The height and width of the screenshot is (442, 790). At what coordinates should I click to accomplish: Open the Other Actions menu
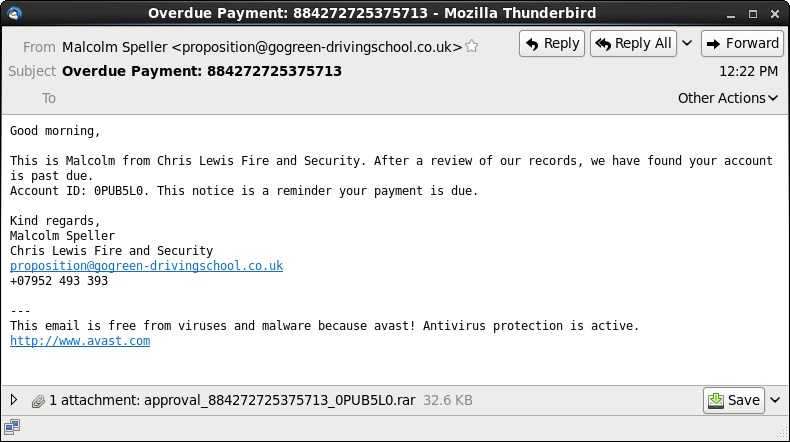tap(728, 98)
